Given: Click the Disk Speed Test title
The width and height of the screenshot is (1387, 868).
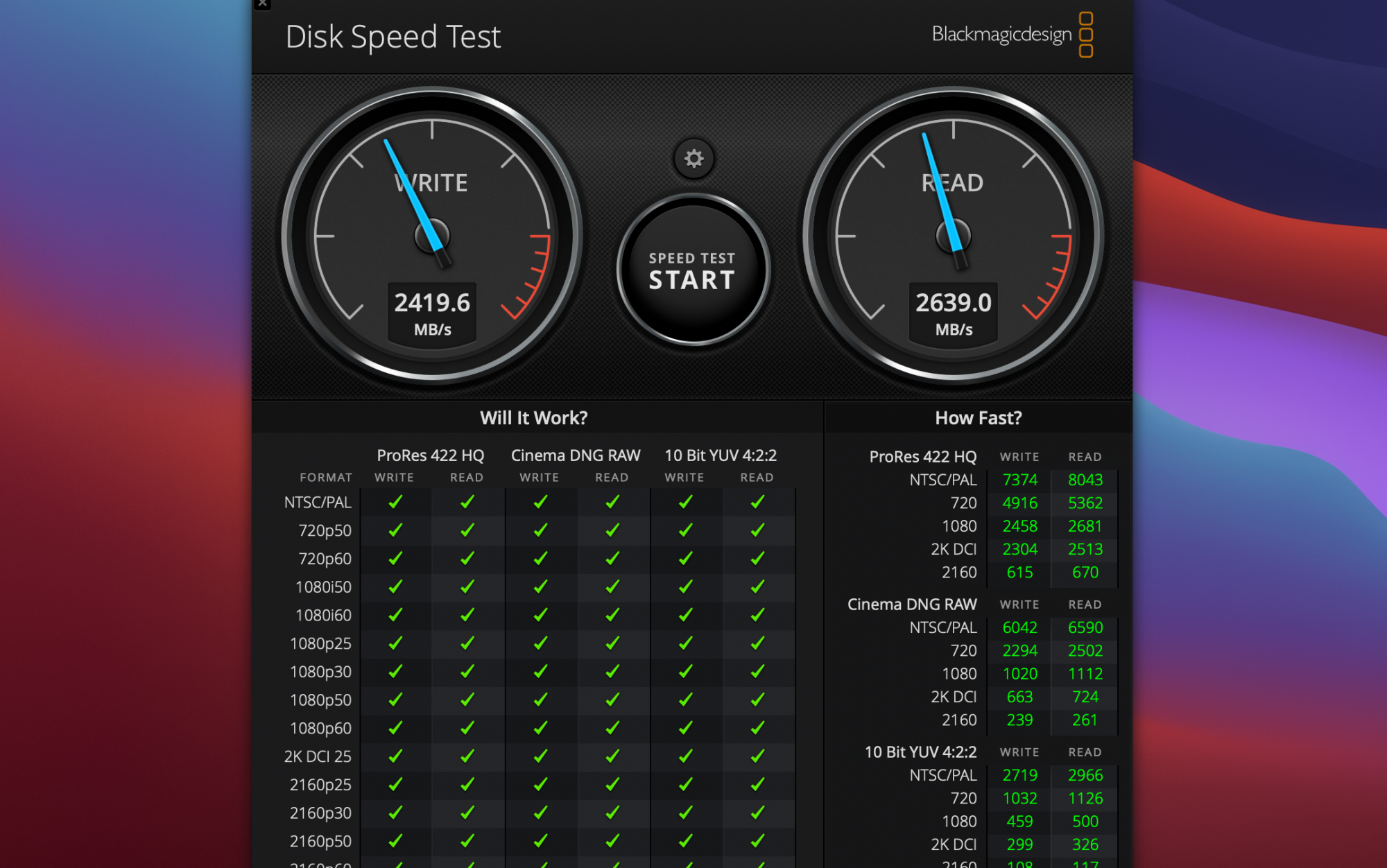Looking at the screenshot, I should (x=393, y=37).
